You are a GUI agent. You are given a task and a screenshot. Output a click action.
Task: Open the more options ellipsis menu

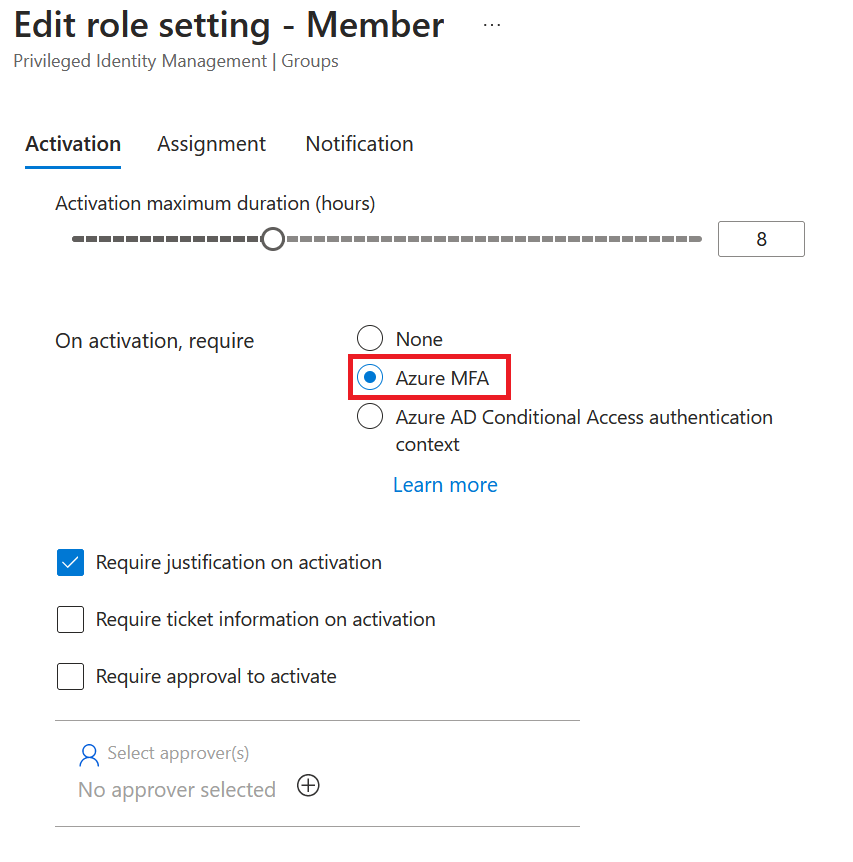click(x=491, y=25)
